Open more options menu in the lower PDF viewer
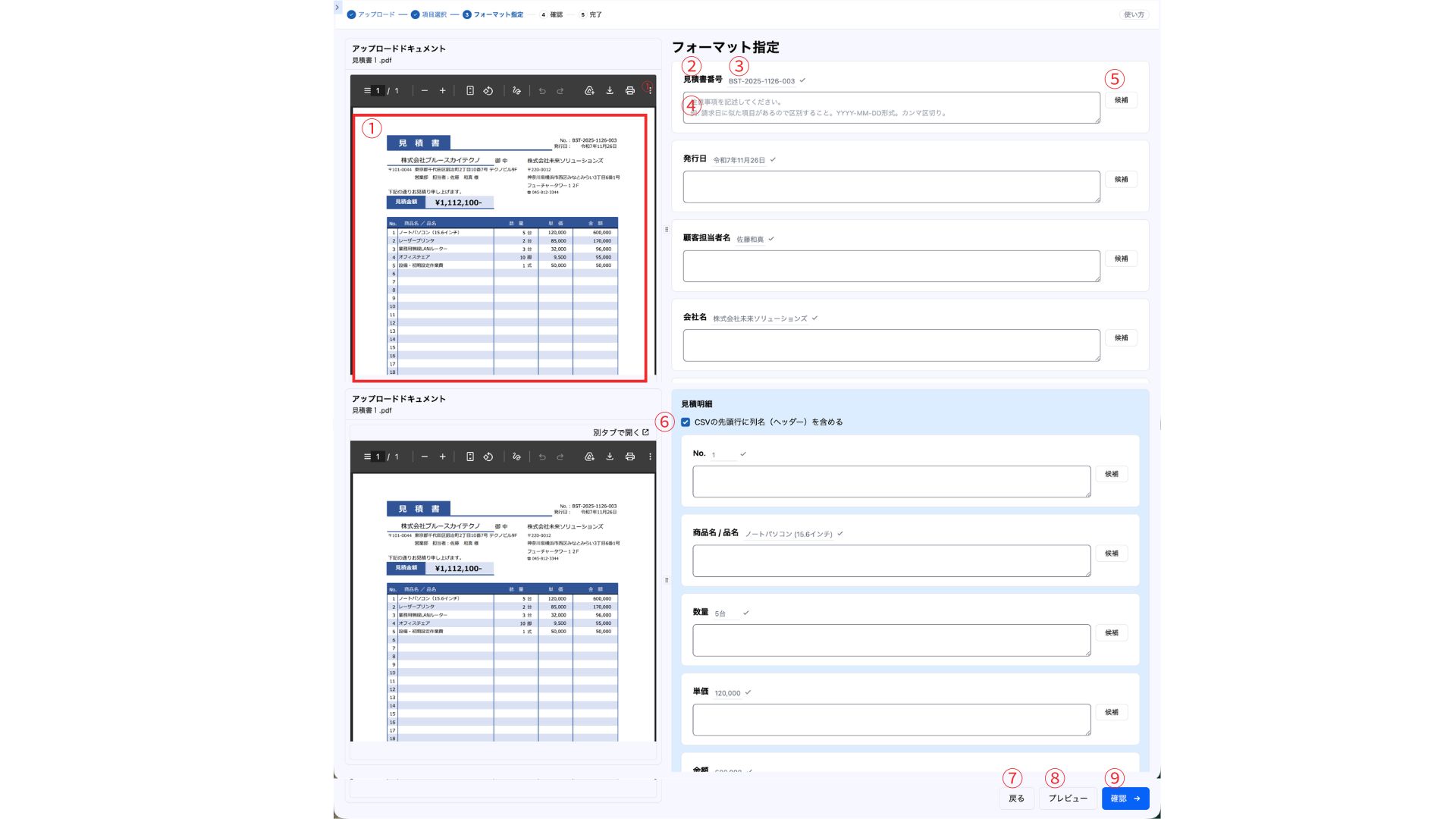The width and height of the screenshot is (1456, 819). click(x=650, y=457)
